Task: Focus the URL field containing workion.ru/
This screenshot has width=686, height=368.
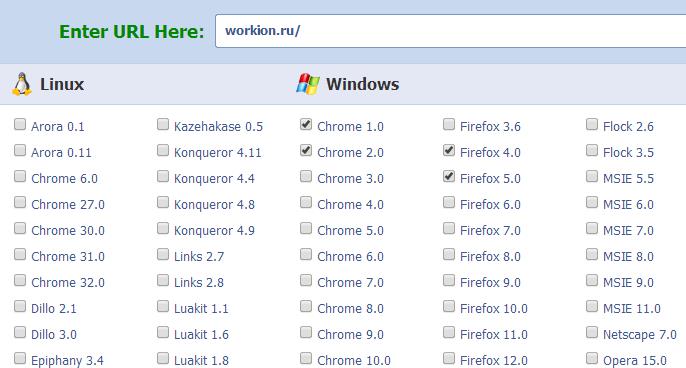Action: pos(451,31)
